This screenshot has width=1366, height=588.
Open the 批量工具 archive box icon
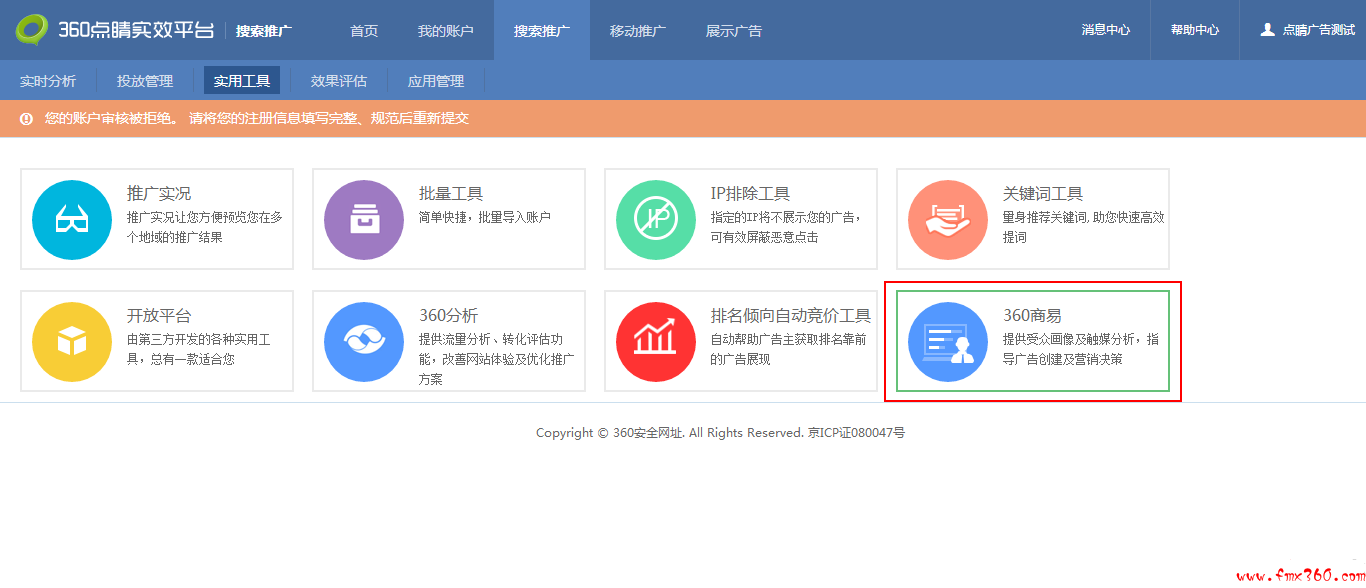[x=364, y=220]
